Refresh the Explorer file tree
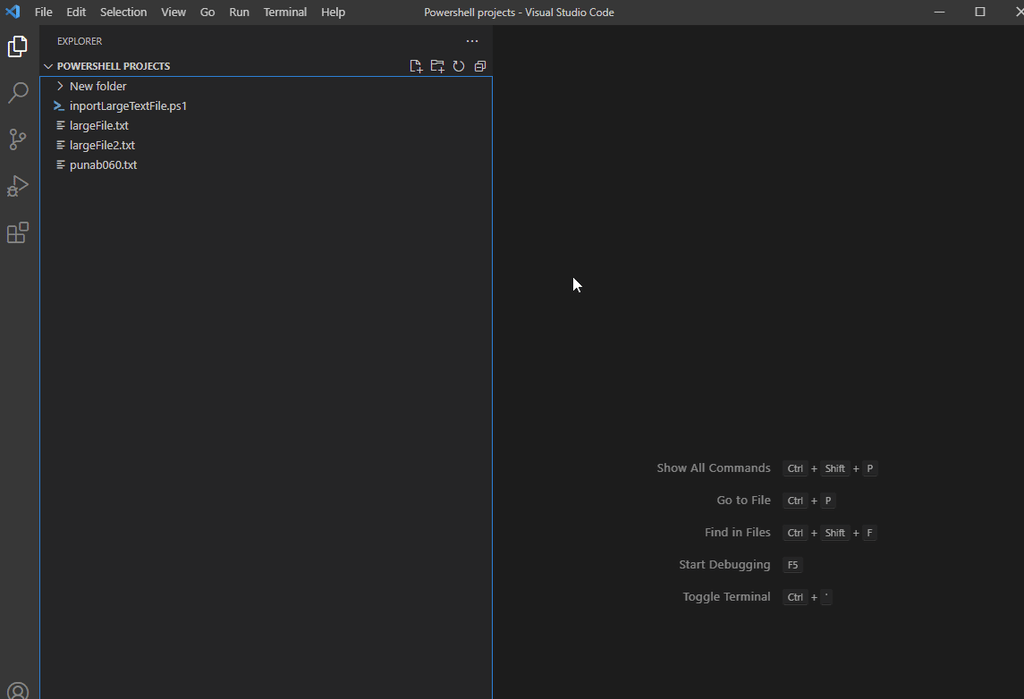Viewport: 1024px width, 699px height. [459, 66]
